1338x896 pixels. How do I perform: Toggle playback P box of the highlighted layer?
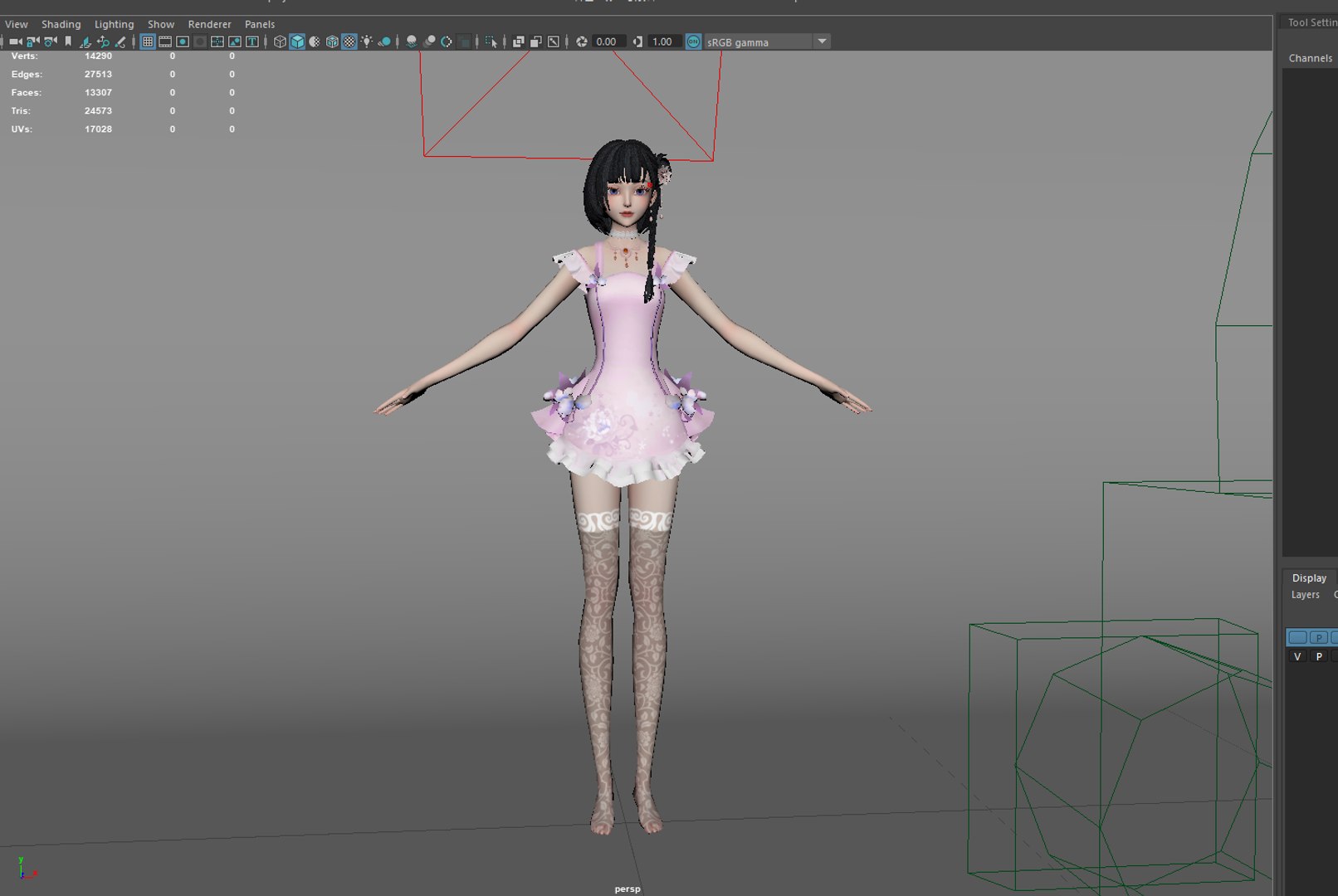click(x=1319, y=637)
